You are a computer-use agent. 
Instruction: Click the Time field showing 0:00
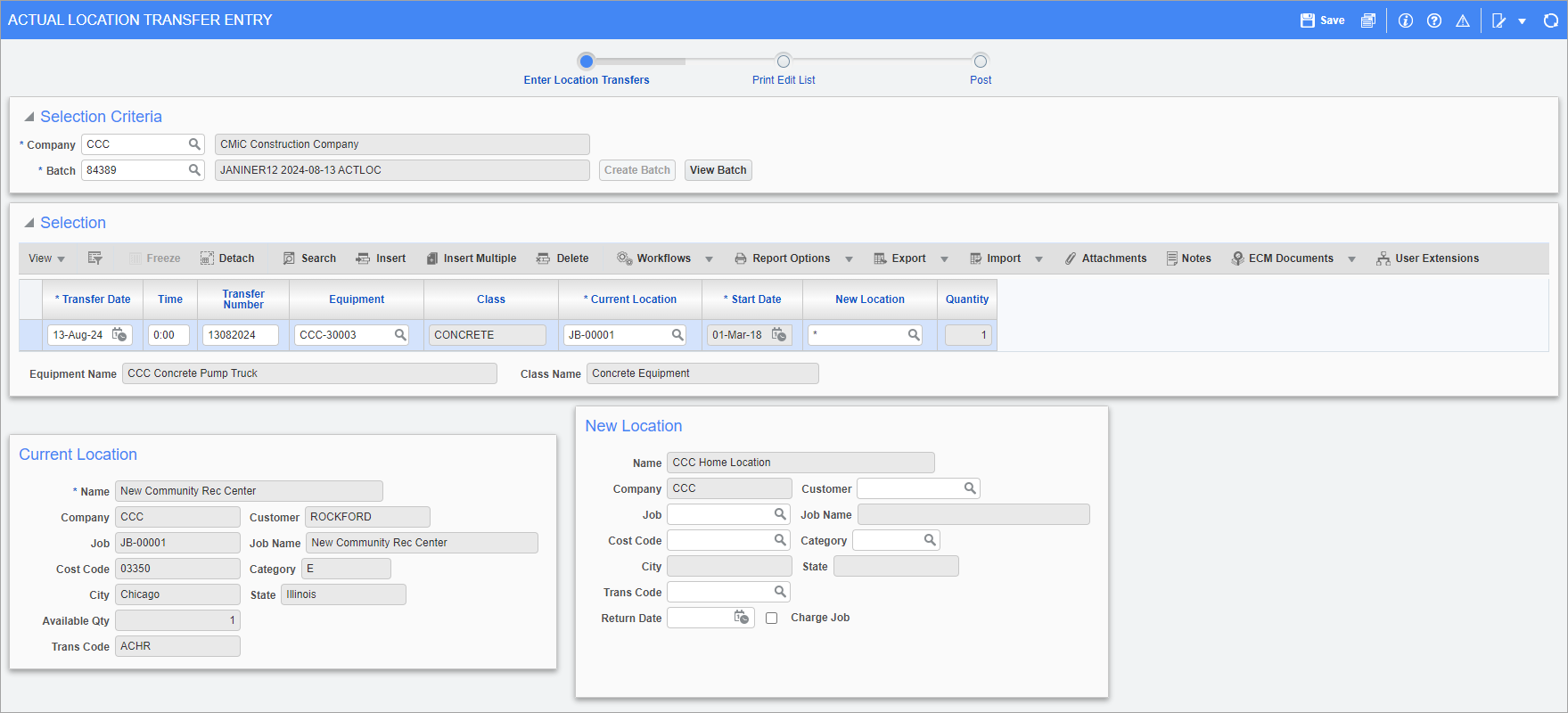point(168,335)
